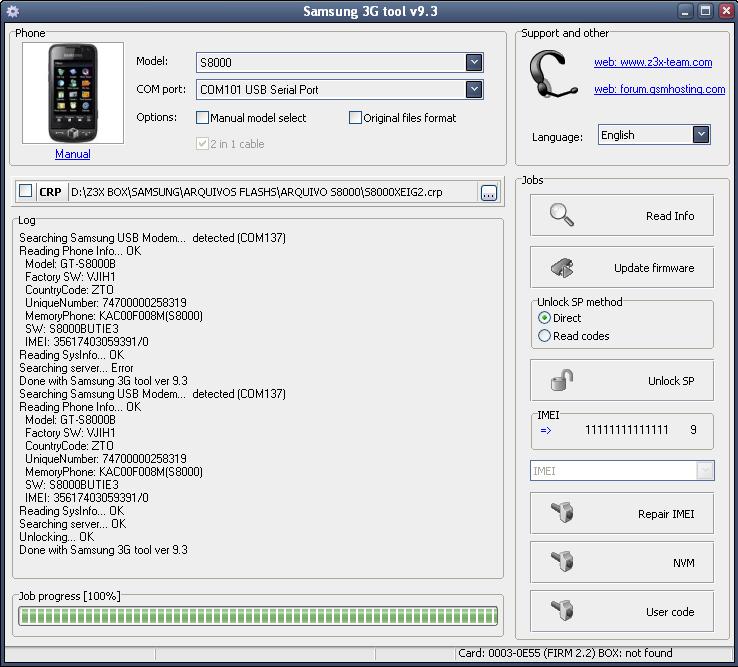Viewport: 738px width, 667px height.
Task: Click the padlock icon on Unlock SP
Action: [562, 380]
